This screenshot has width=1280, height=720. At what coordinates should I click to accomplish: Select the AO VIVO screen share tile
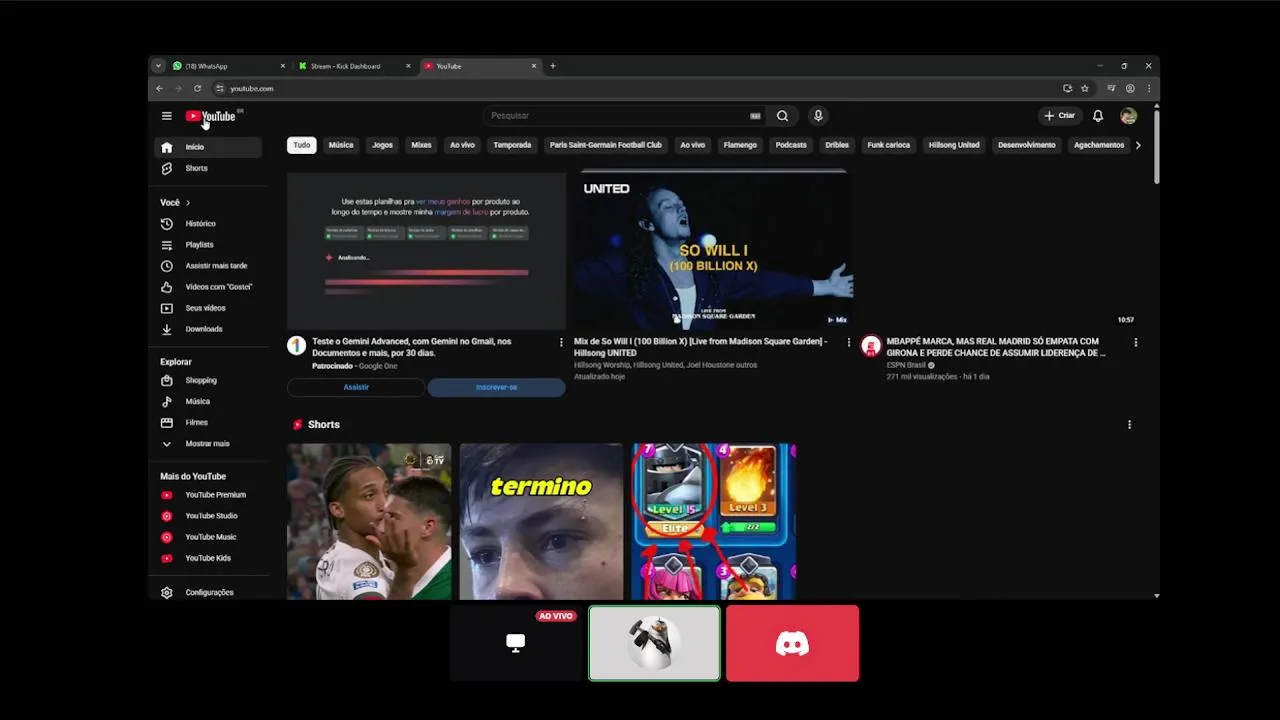click(516, 643)
